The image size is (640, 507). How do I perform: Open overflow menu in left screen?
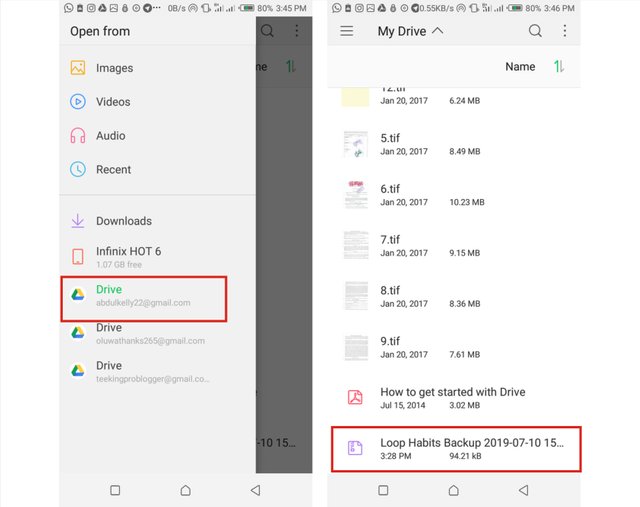(x=297, y=31)
